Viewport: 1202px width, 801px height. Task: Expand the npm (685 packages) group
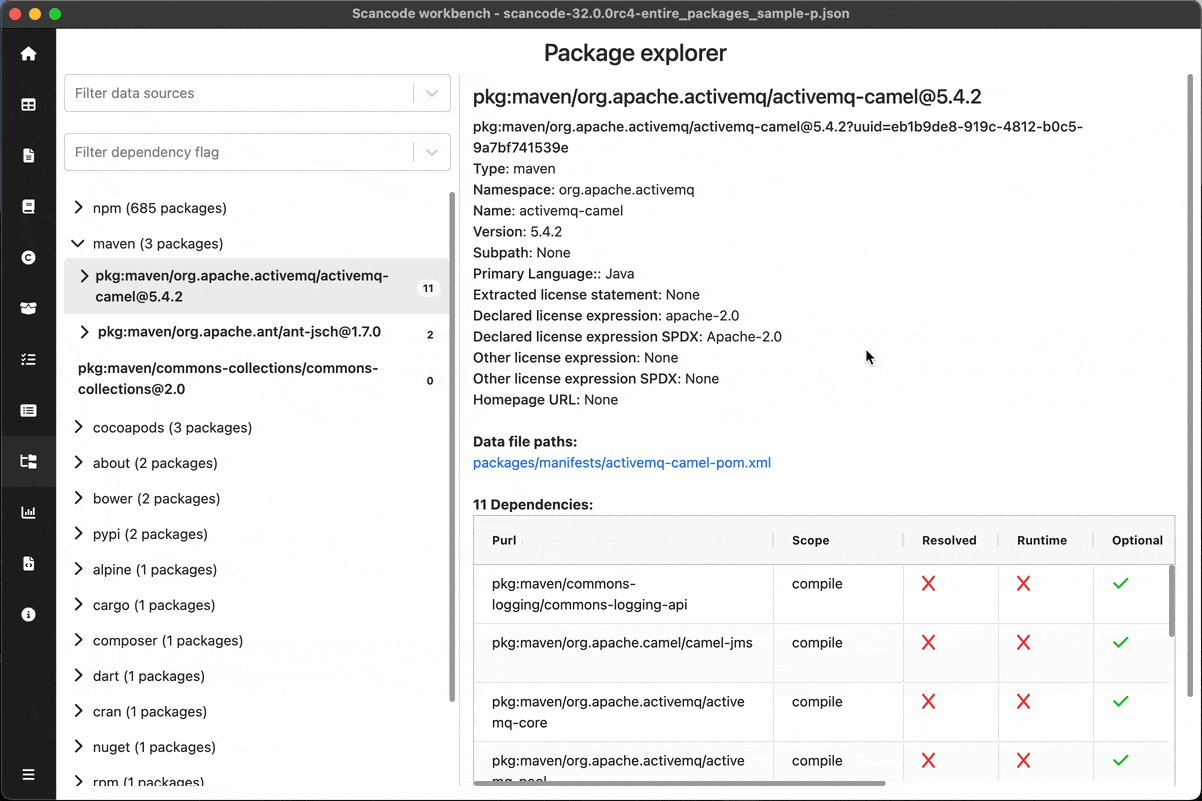click(78, 208)
